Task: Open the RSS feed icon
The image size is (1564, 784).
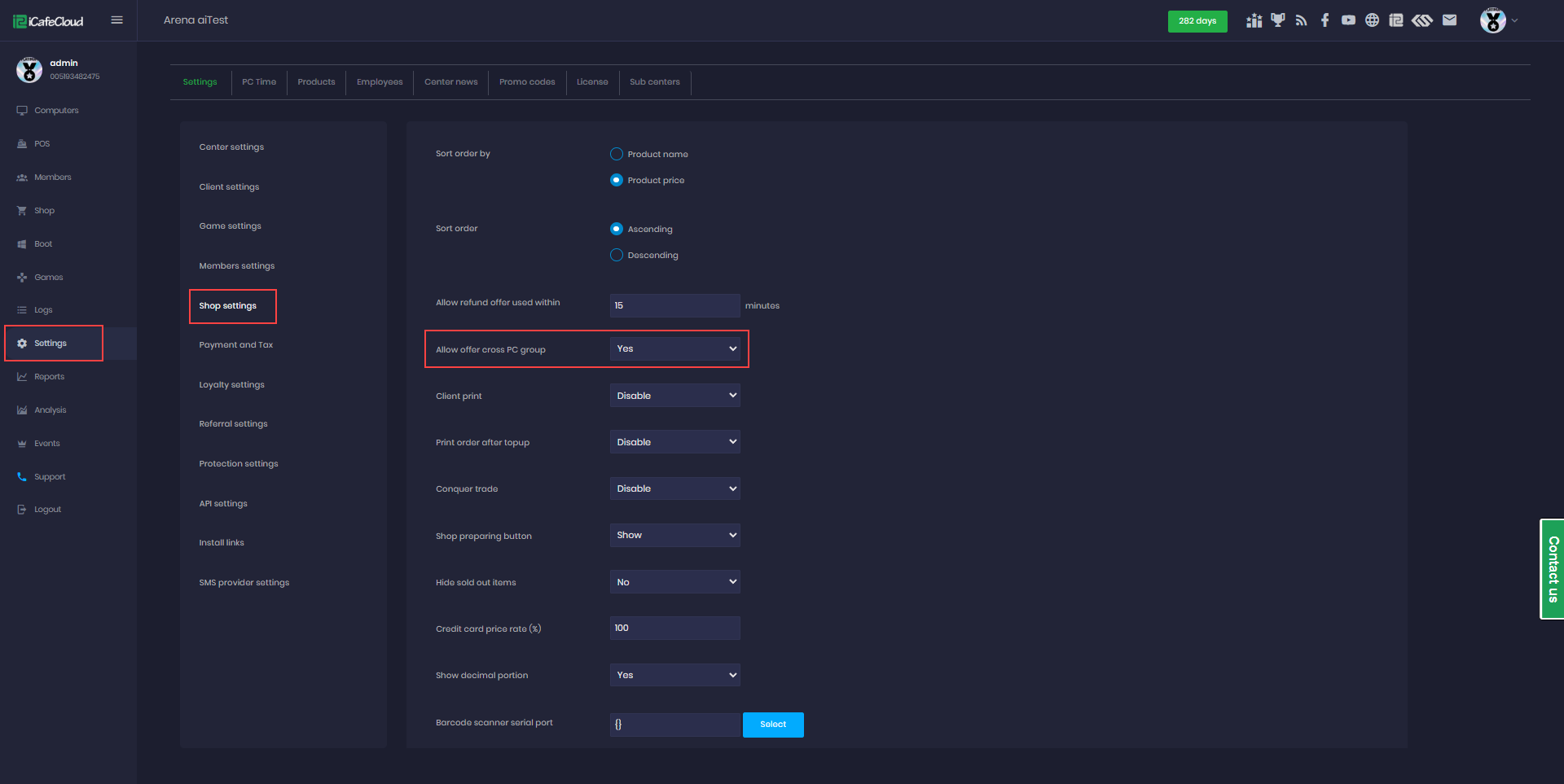Action: [x=1301, y=20]
